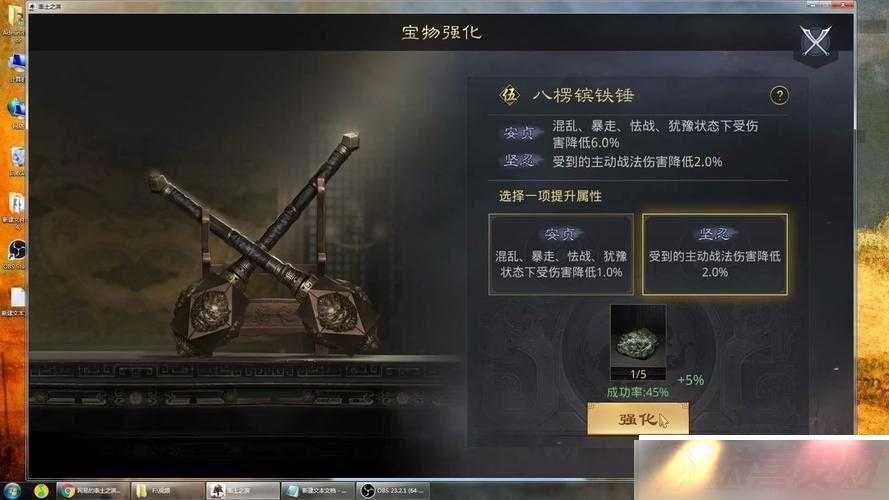Screen dimensions: 889x500
Task: Click the 坚忍 attribute tag in stats
Action: [x=520, y=161]
